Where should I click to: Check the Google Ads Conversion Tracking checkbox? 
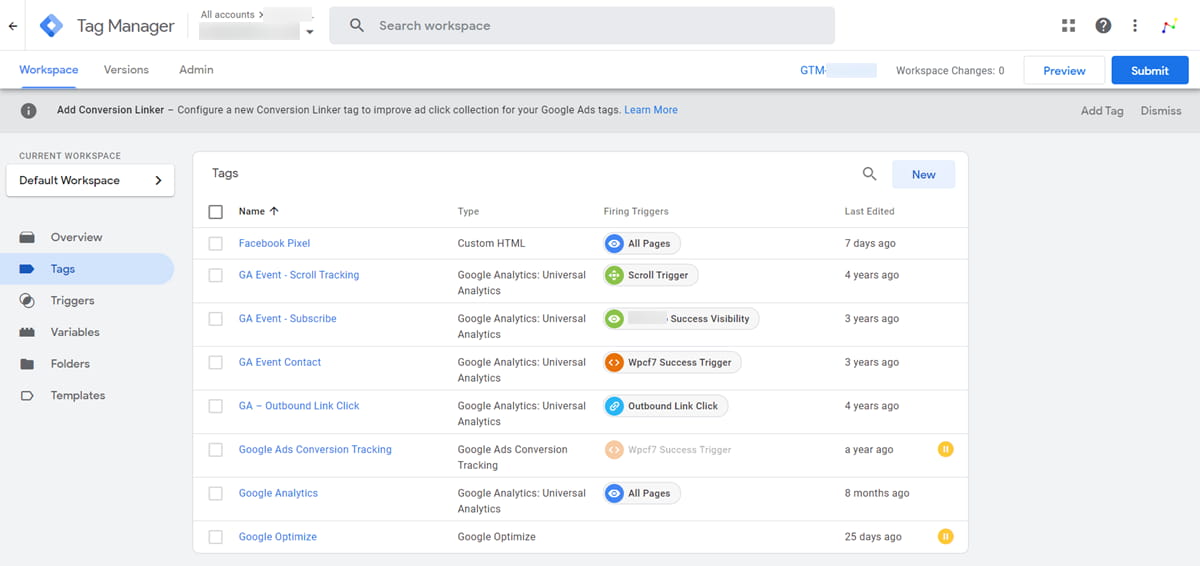(216, 450)
